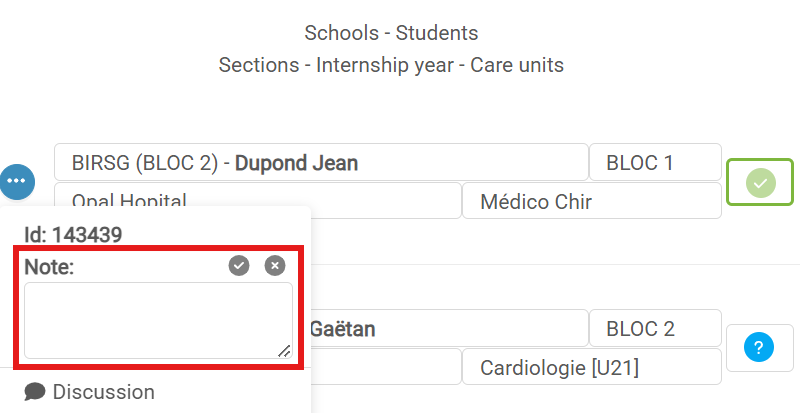This screenshot has width=800, height=413.
Task: Click the Sections - Internship year - Care units header
Action: (391, 65)
